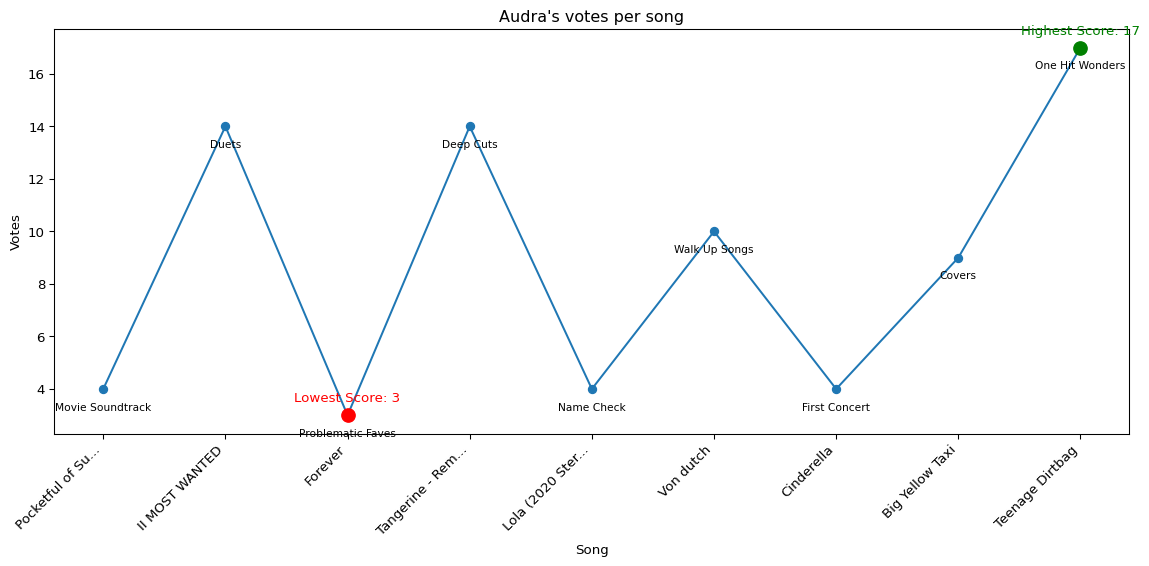Viewport: 1149px width, 566px height.
Task: Click the "Highest Score: 17" annotation
Action: click(1080, 31)
